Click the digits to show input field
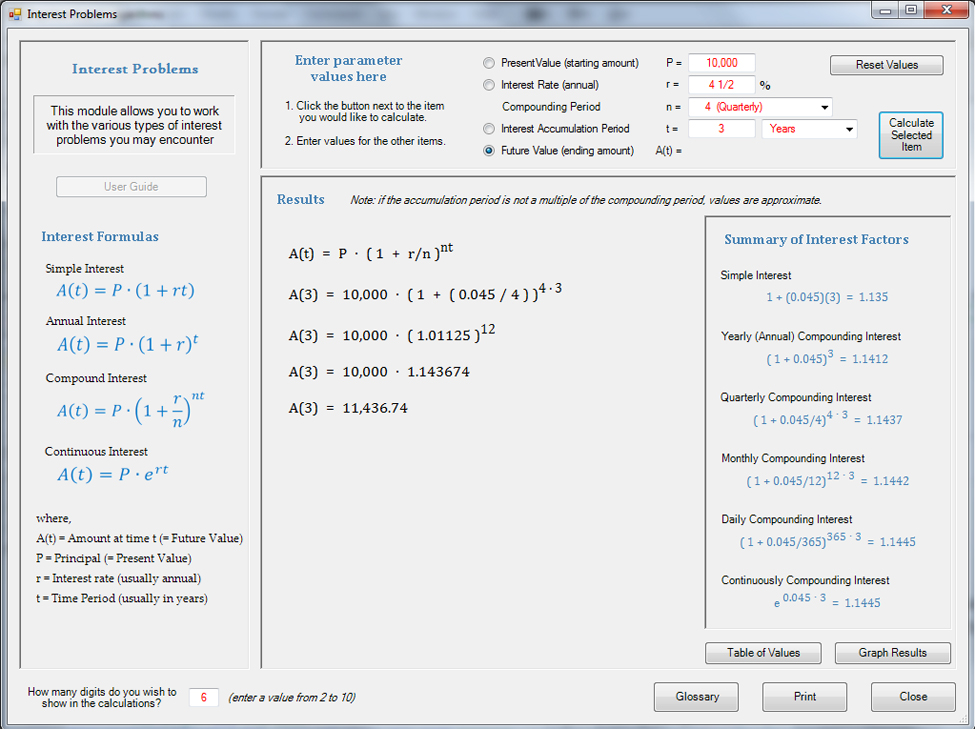This screenshot has width=975, height=729. [203, 697]
